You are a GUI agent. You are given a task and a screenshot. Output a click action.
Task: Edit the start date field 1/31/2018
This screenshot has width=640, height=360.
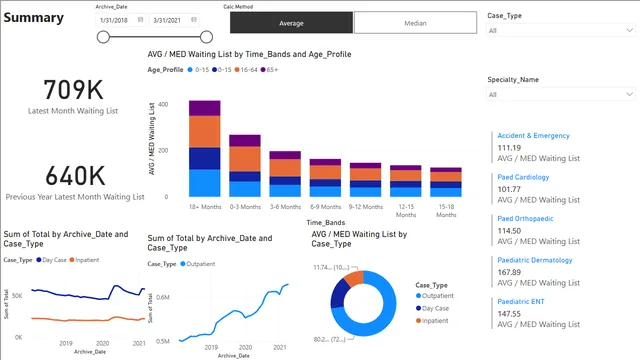(121, 20)
